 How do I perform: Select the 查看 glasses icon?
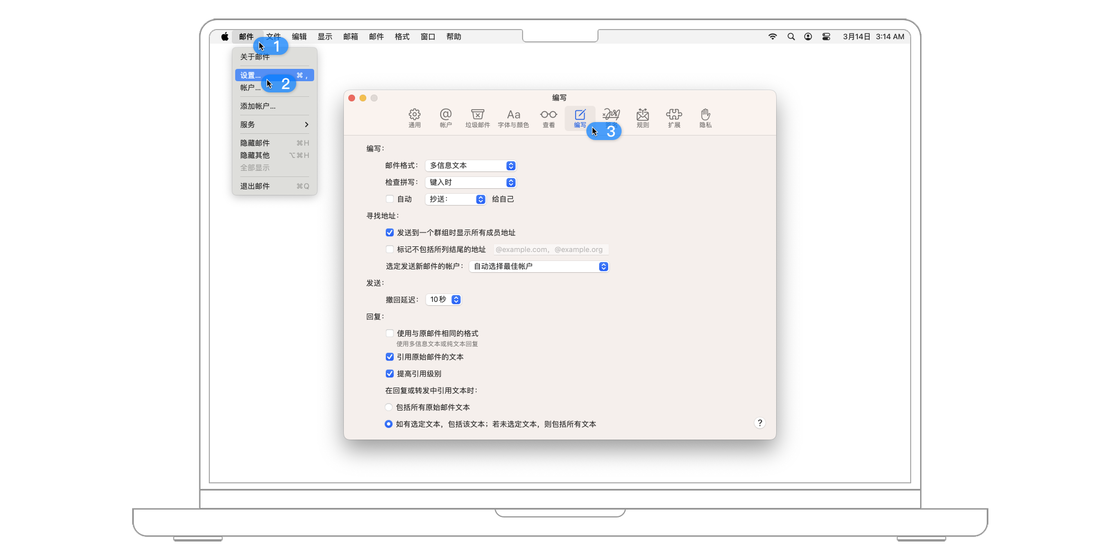pyautogui.click(x=549, y=118)
